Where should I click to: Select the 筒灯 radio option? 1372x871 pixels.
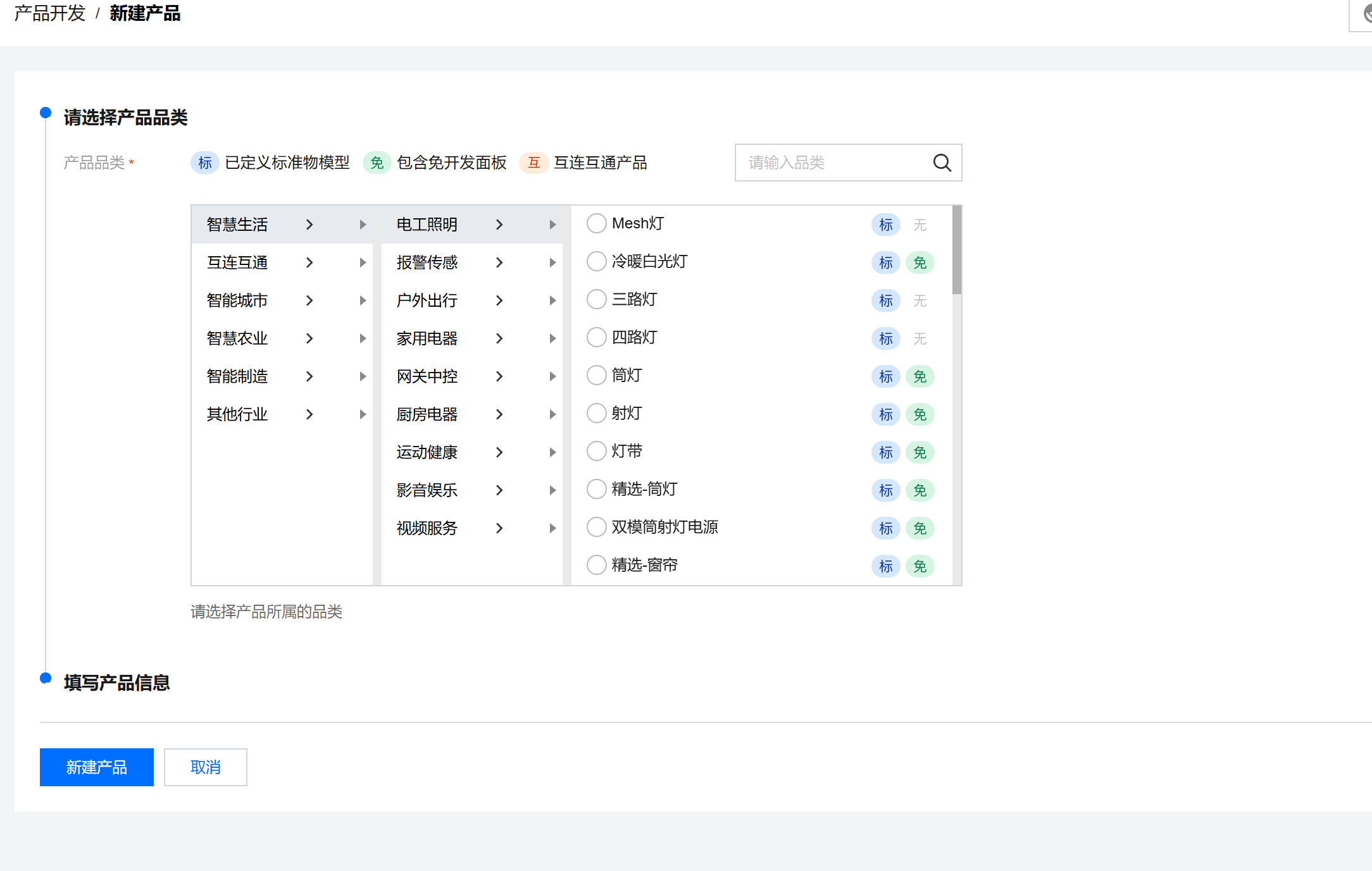point(596,375)
